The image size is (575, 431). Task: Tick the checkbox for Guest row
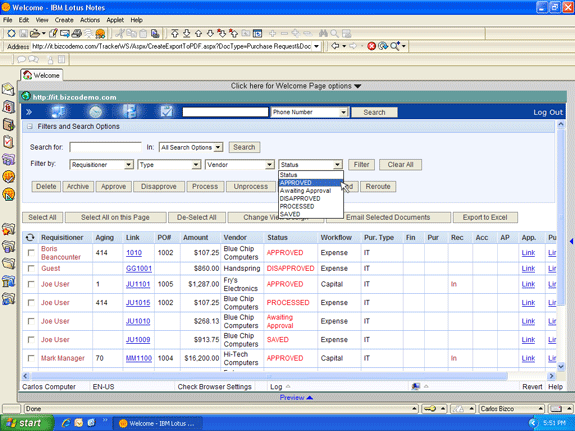point(31,269)
